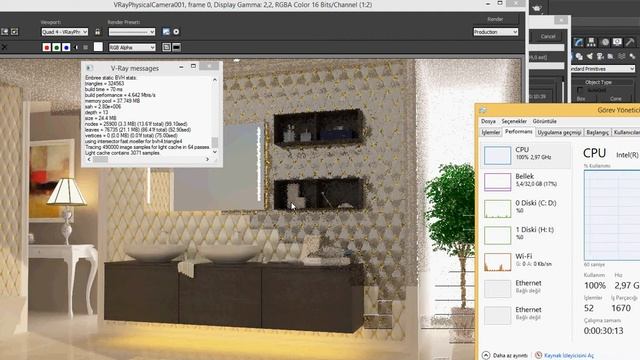Open the RGB Alpha channel dropdown
Screen dimensions: 640x360
132,47
